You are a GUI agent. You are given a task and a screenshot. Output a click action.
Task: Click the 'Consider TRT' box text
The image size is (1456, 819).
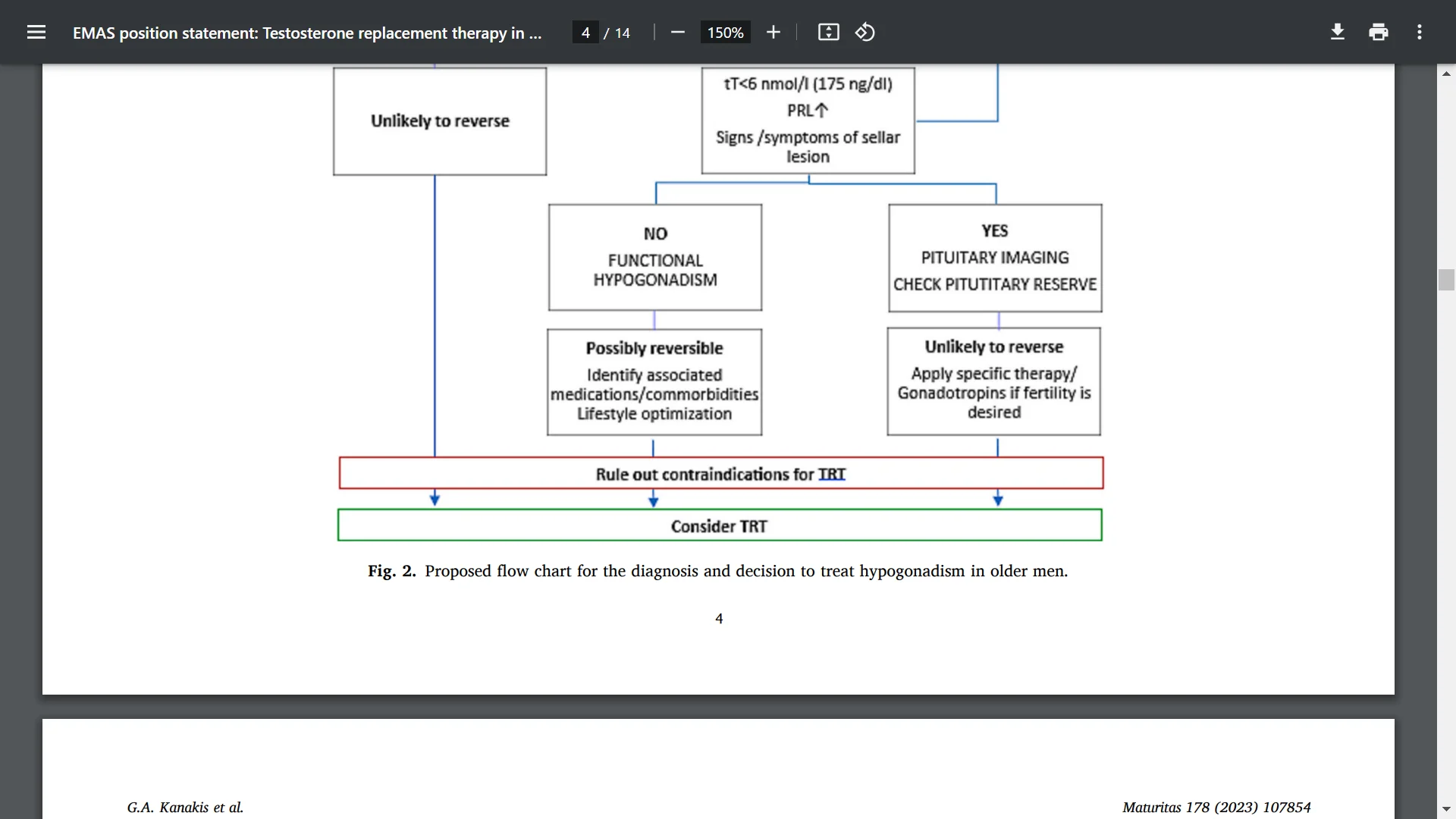pyautogui.click(x=719, y=526)
